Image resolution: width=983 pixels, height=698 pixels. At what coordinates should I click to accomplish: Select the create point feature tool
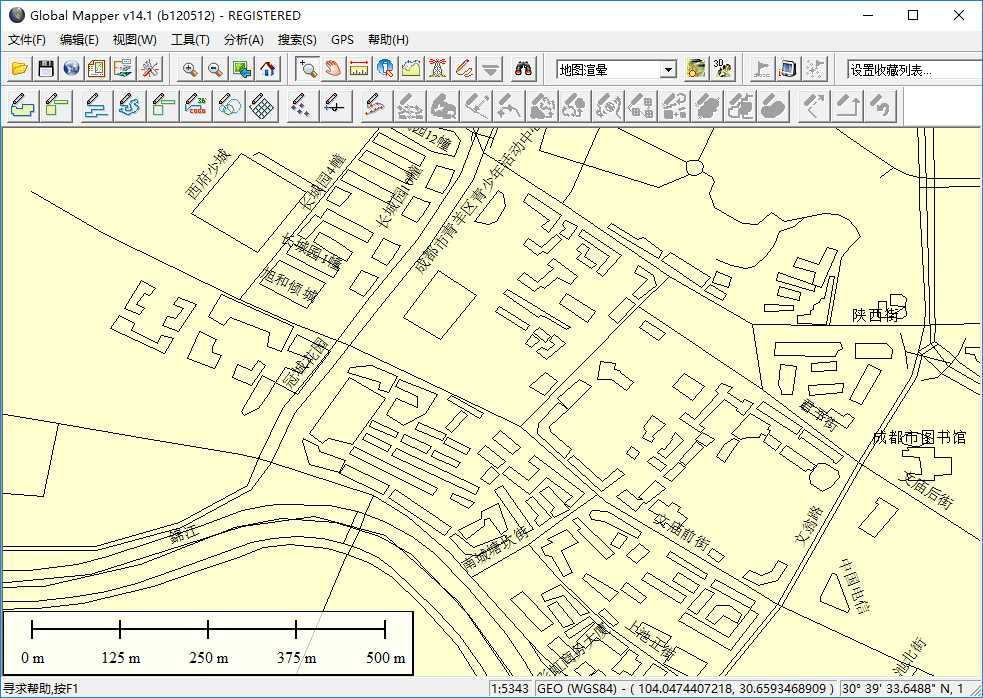click(301, 105)
